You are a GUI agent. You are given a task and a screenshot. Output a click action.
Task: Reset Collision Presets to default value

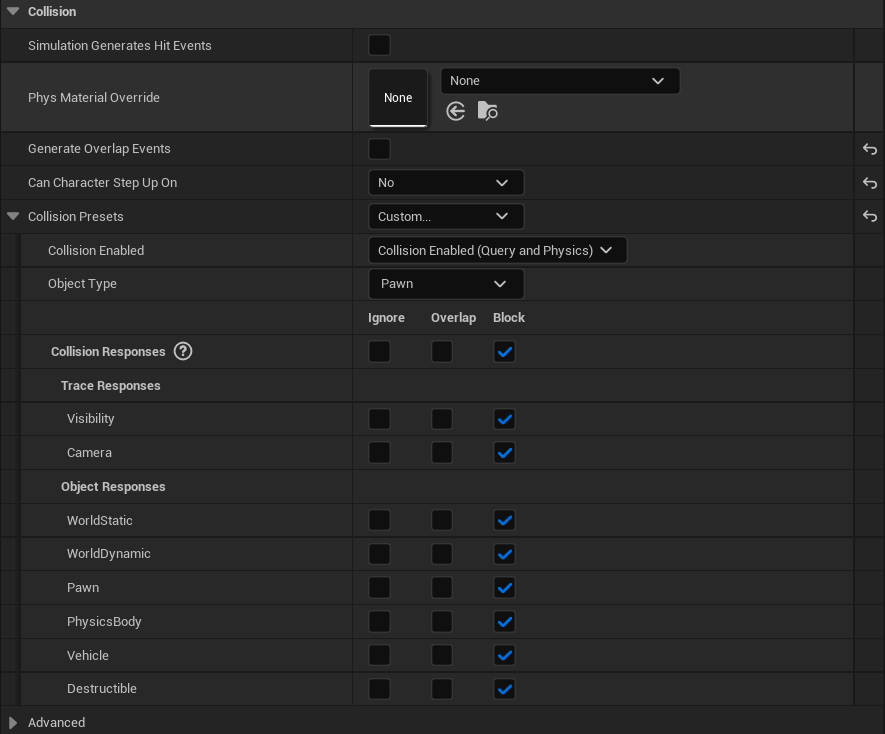click(869, 216)
